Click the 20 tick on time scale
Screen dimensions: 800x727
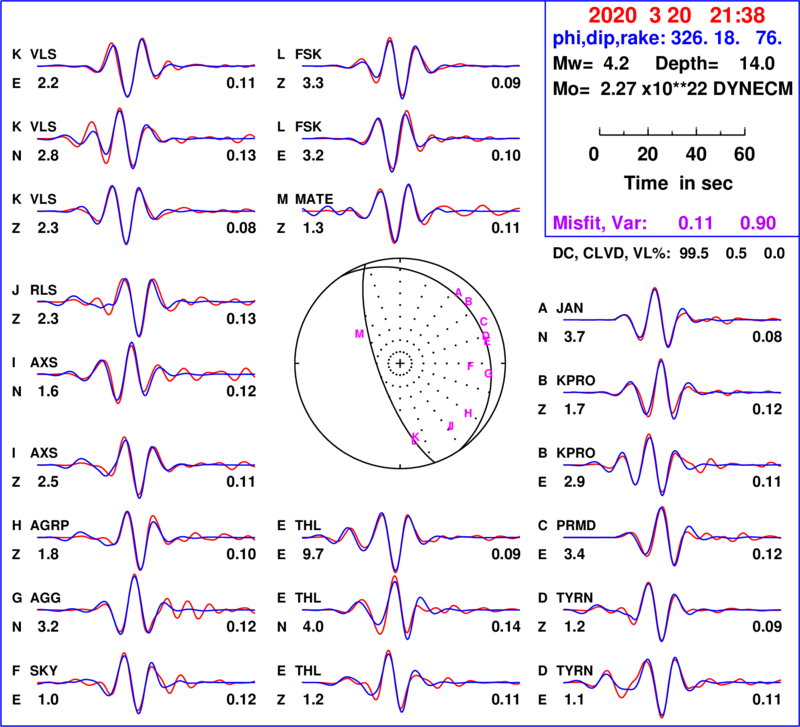point(647,154)
